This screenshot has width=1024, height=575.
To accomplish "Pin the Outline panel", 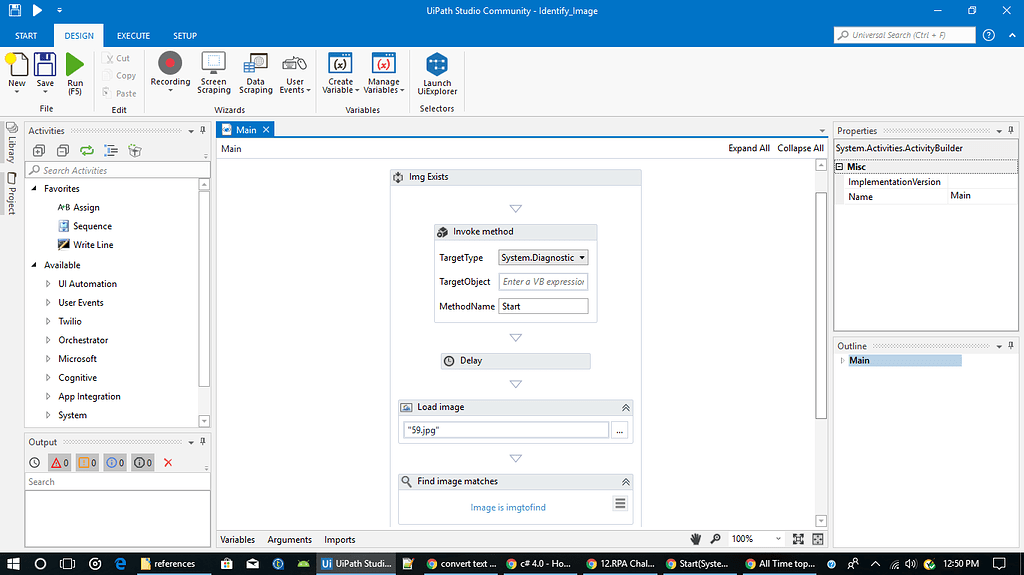I will tap(1011, 346).
